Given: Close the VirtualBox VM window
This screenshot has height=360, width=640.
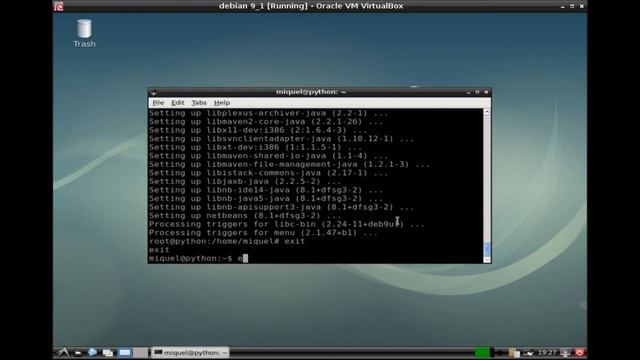Looking at the screenshot, I should pyautogui.click(x=582, y=6).
